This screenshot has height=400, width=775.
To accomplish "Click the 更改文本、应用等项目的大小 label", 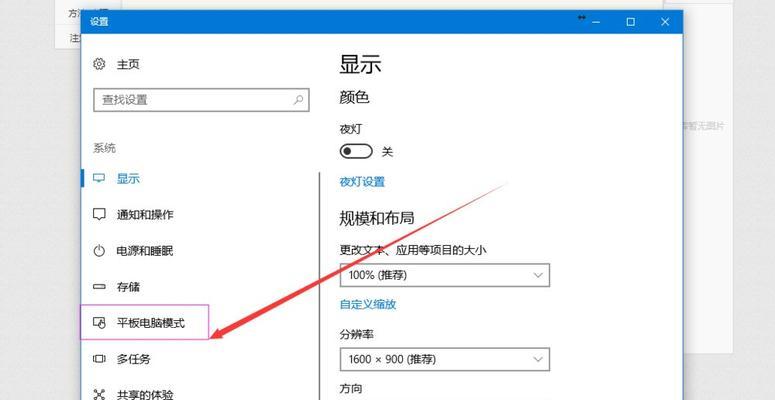I will pyautogui.click(x=413, y=250).
